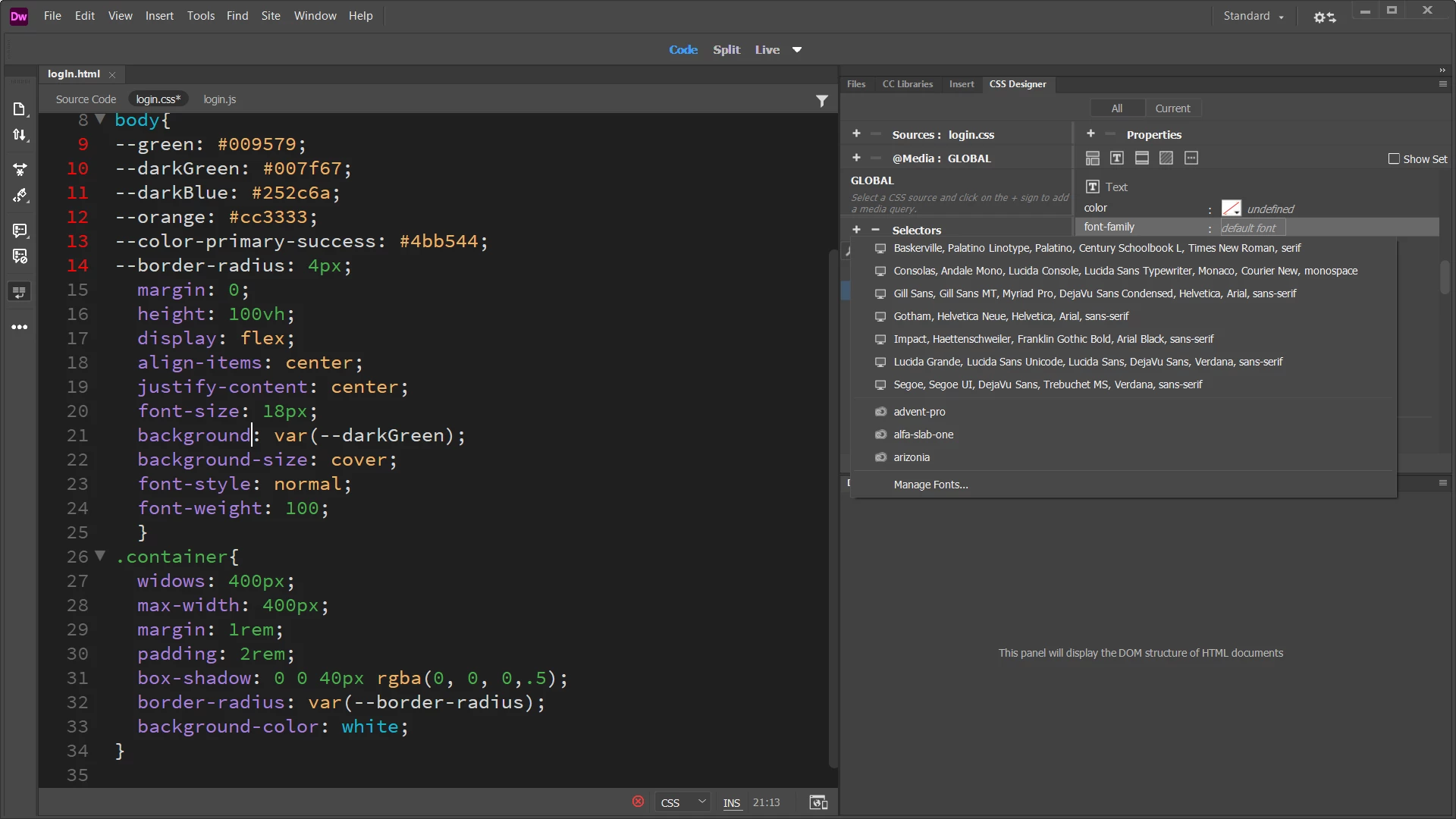Toggle INS insert mode in status bar
The height and width of the screenshot is (819, 1456).
[731, 803]
